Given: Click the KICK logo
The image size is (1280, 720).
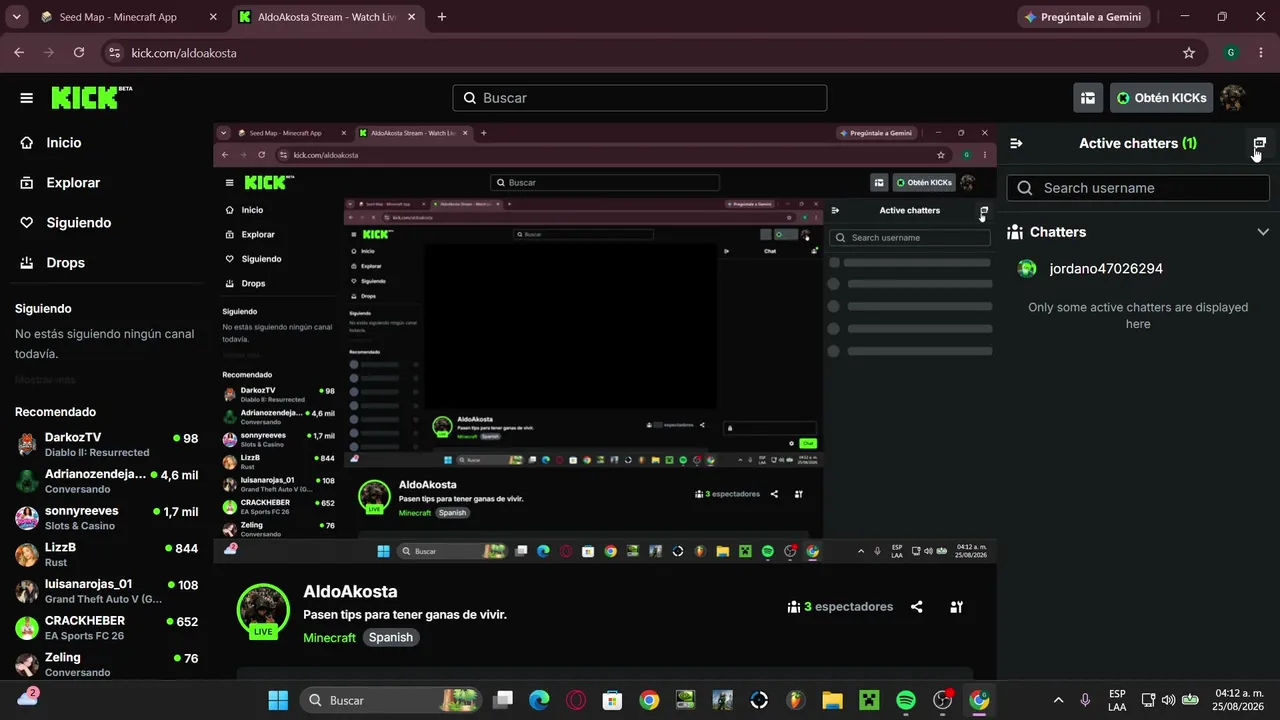Looking at the screenshot, I should pos(90,97).
